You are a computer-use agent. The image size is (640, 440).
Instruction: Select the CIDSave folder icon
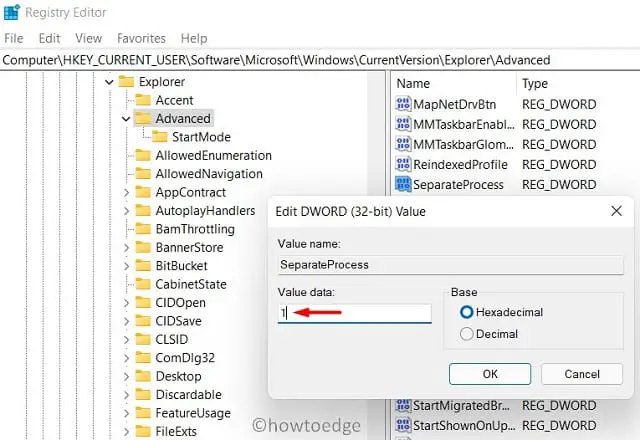pyautogui.click(x=143, y=321)
